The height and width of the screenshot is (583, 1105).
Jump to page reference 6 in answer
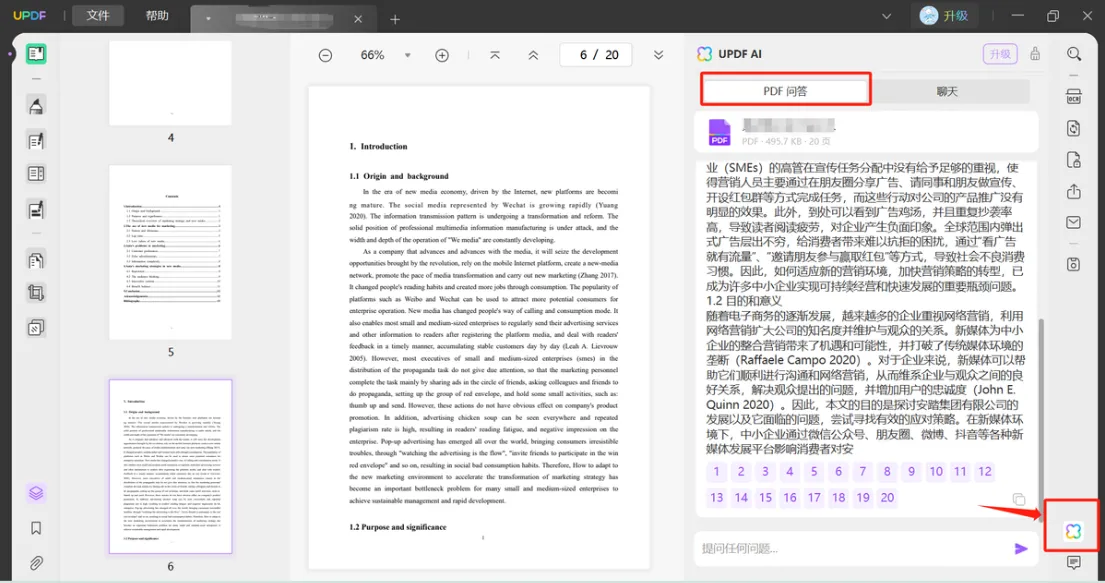pos(838,472)
